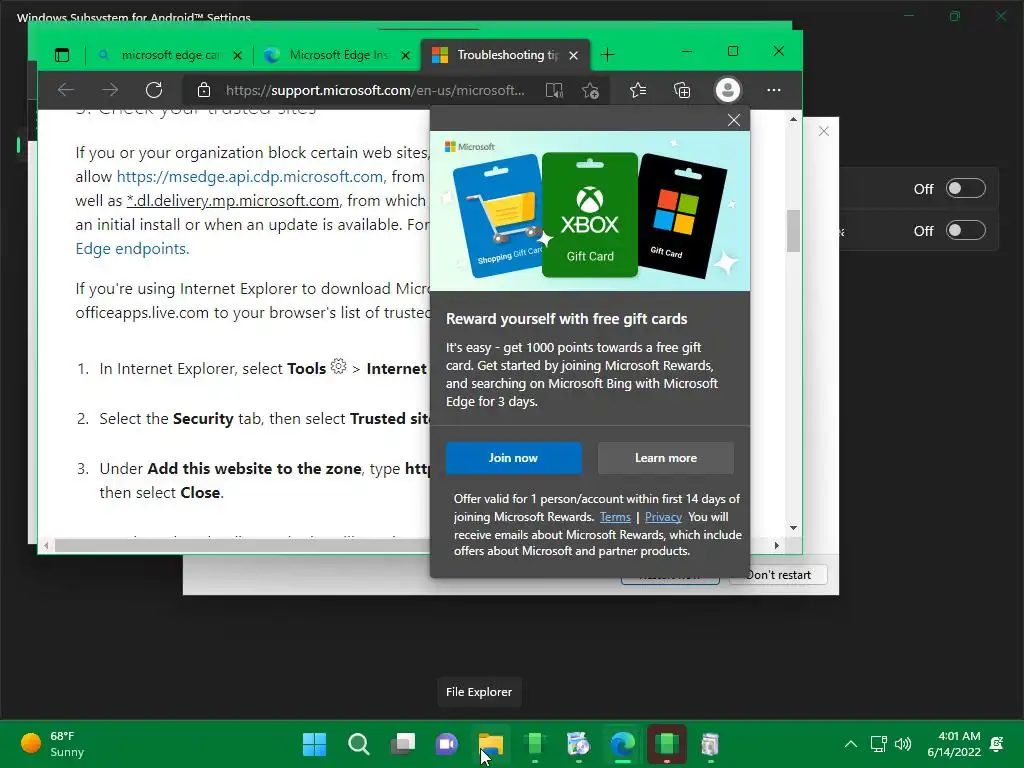This screenshot has height=768, width=1024.
Task: Open the network tray icon
Action: tap(878, 744)
